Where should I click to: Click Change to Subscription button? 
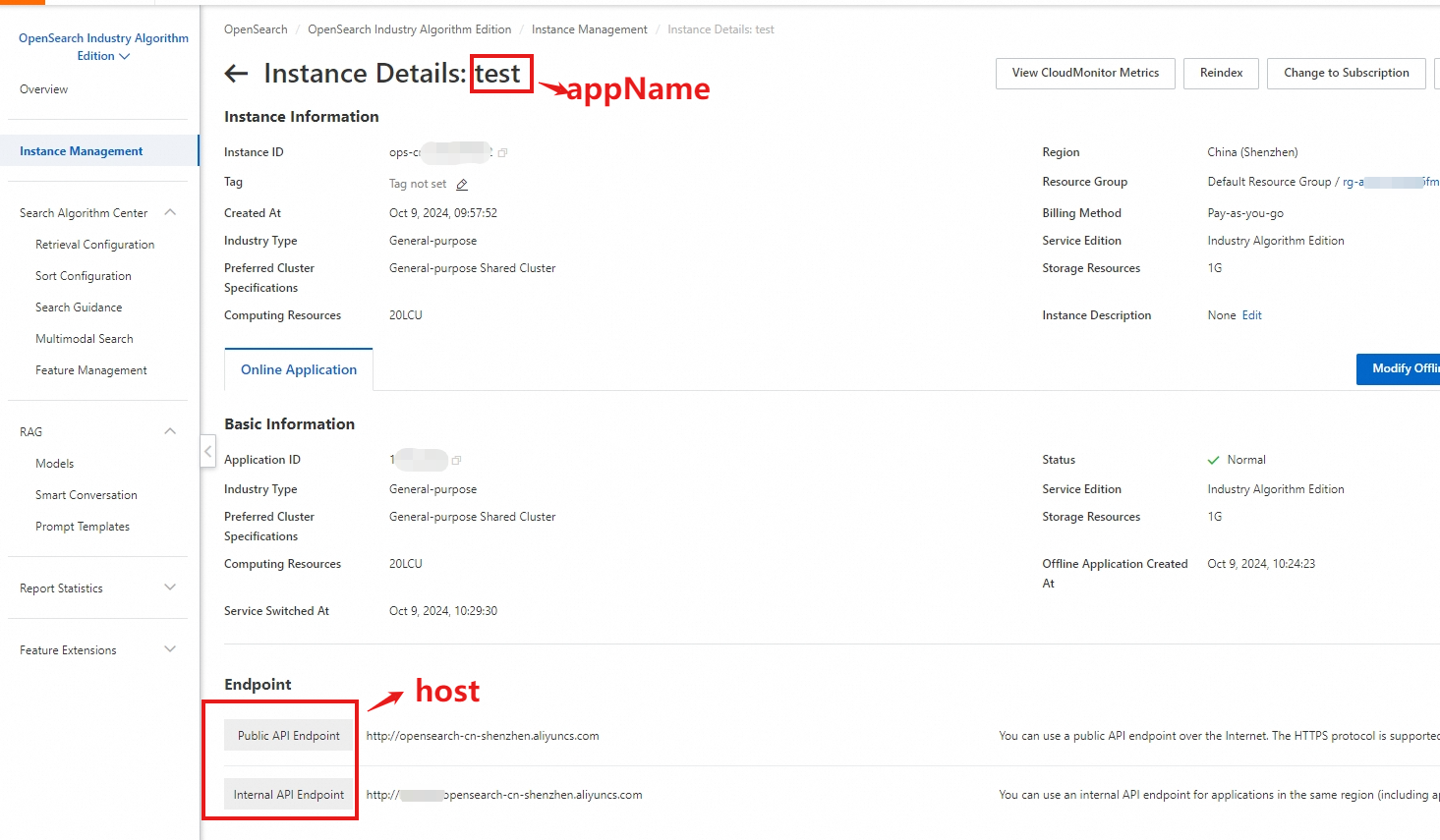pyautogui.click(x=1347, y=73)
